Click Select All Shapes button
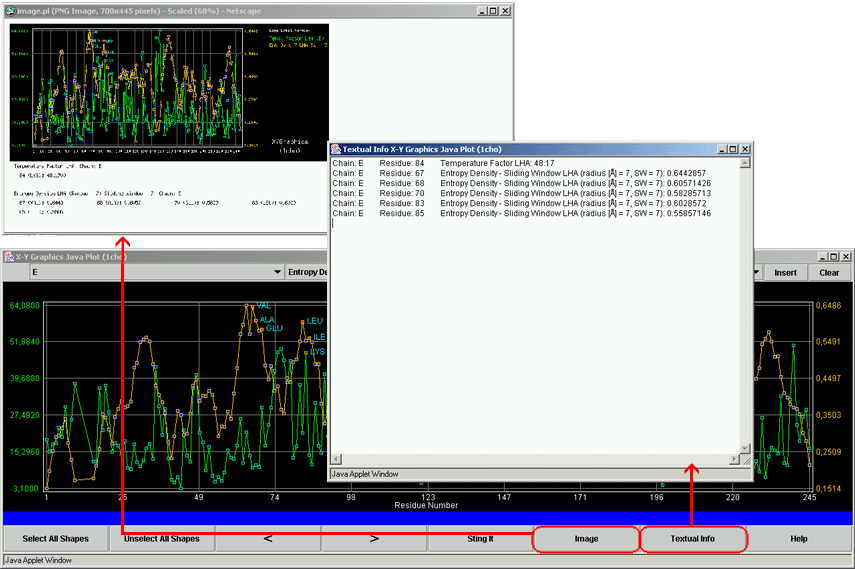 [x=55, y=539]
